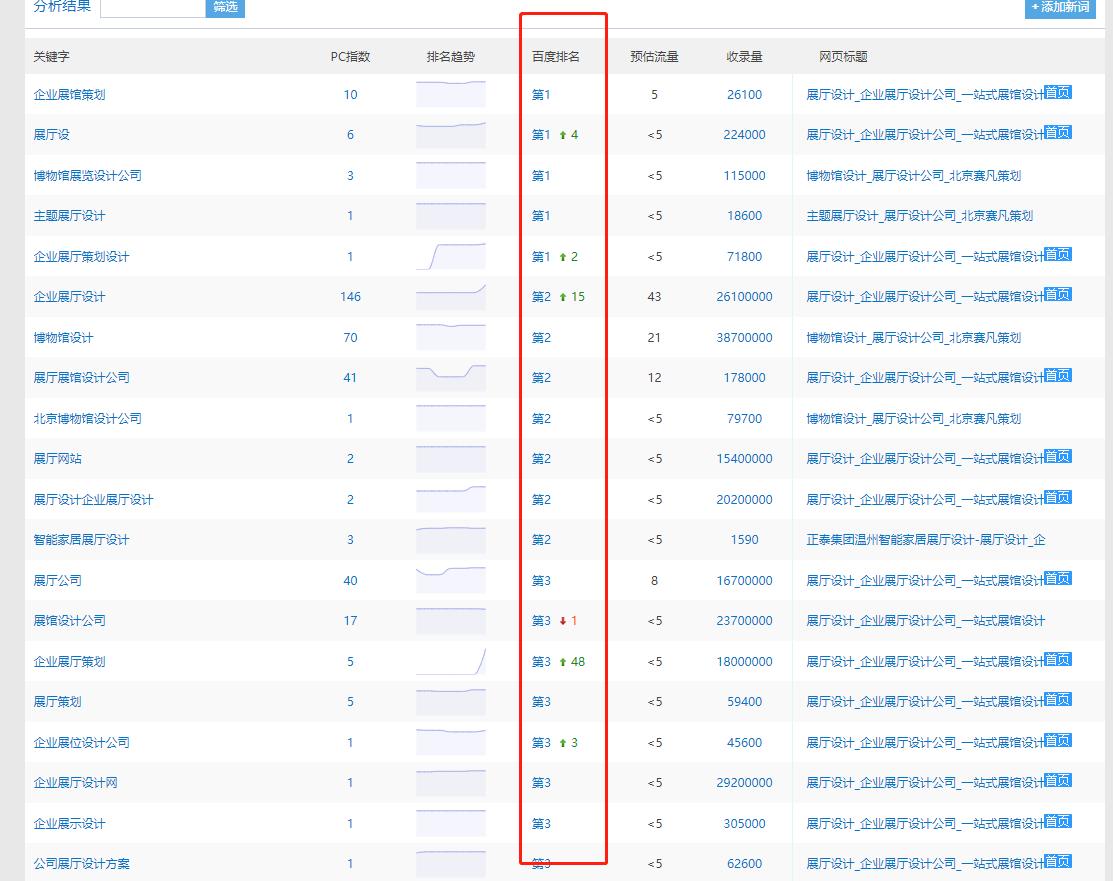Screen dimensions: 1113x881
Task: Click the 首页 badge in 展厅网站 row
Action: (1058, 456)
